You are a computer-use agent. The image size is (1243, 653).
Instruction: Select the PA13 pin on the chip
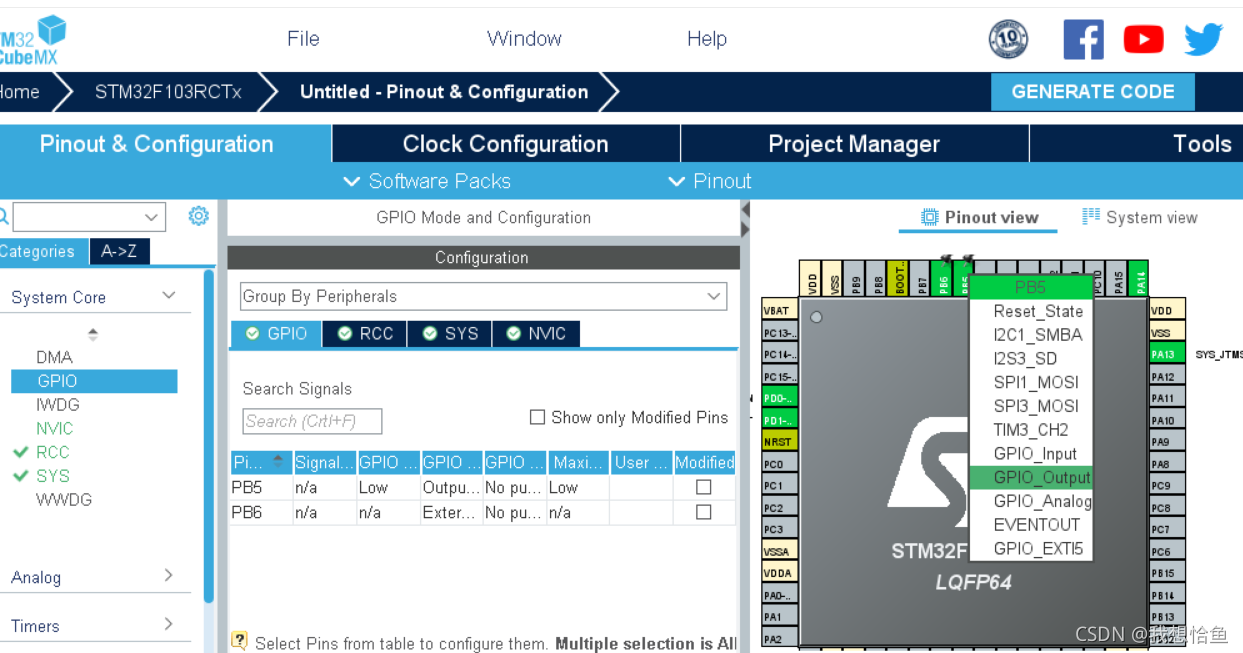click(x=1166, y=354)
